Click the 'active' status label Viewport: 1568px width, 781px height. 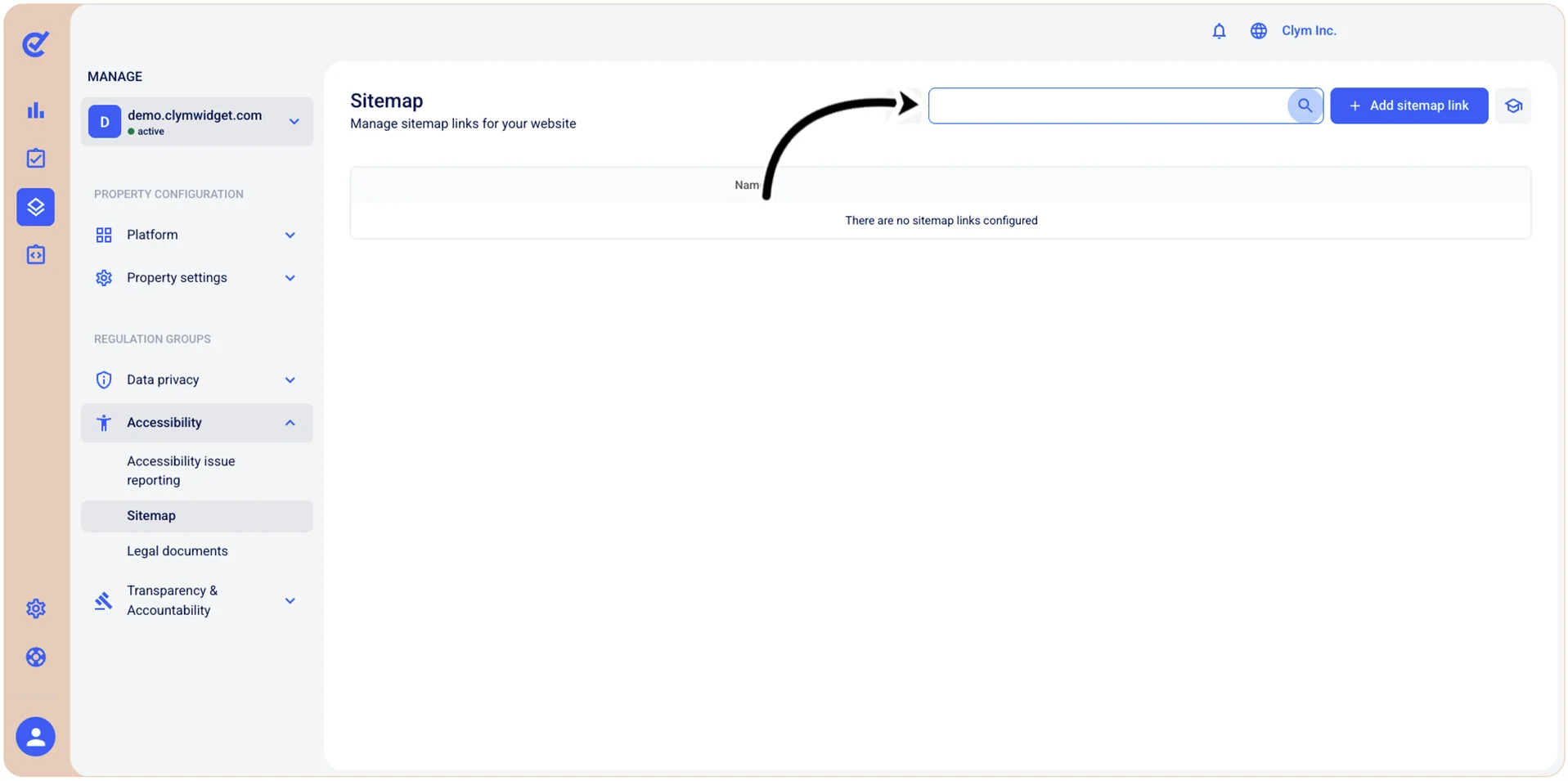[x=151, y=132]
